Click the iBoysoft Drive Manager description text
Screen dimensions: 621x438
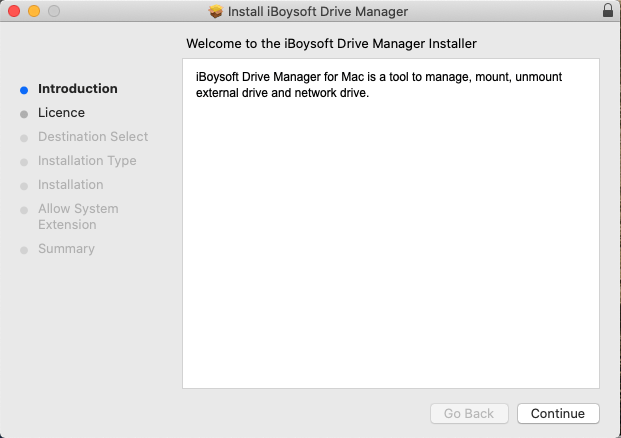point(379,85)
